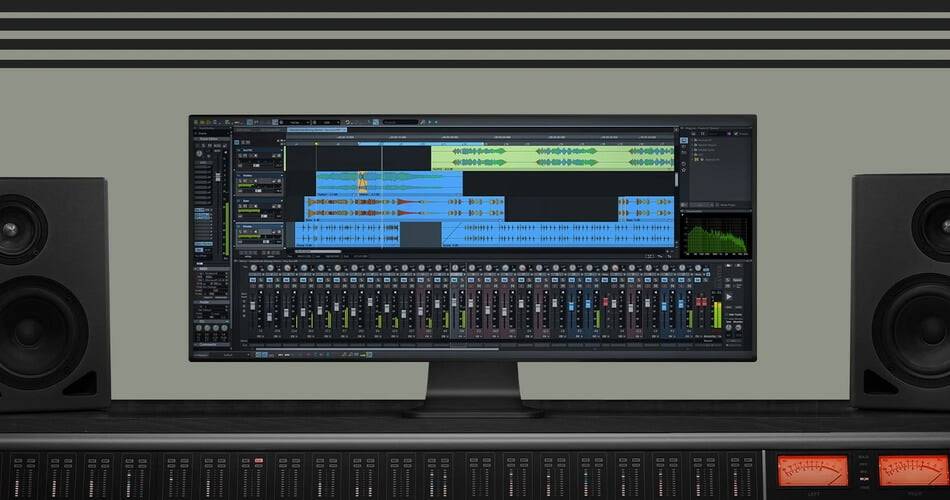Click the vertical fader in the left inspector panel

tap(218, 177)
